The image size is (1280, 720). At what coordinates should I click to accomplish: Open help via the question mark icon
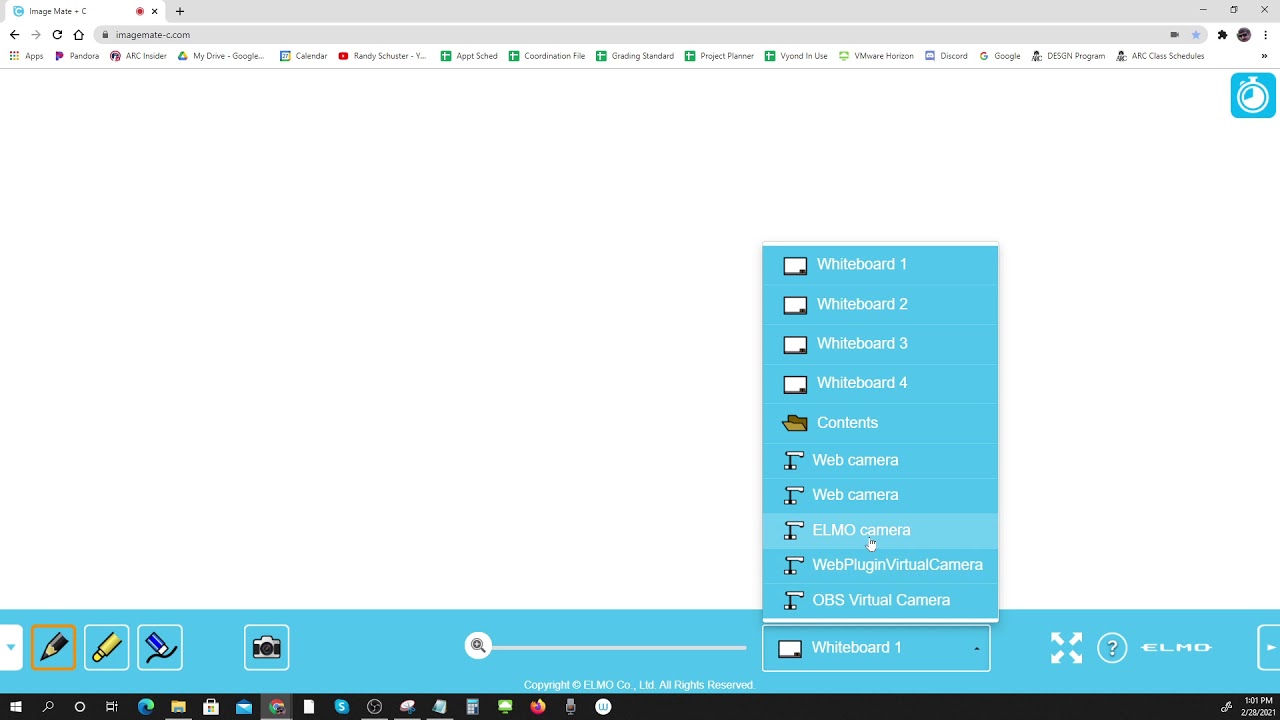[x=1112, y=647]
